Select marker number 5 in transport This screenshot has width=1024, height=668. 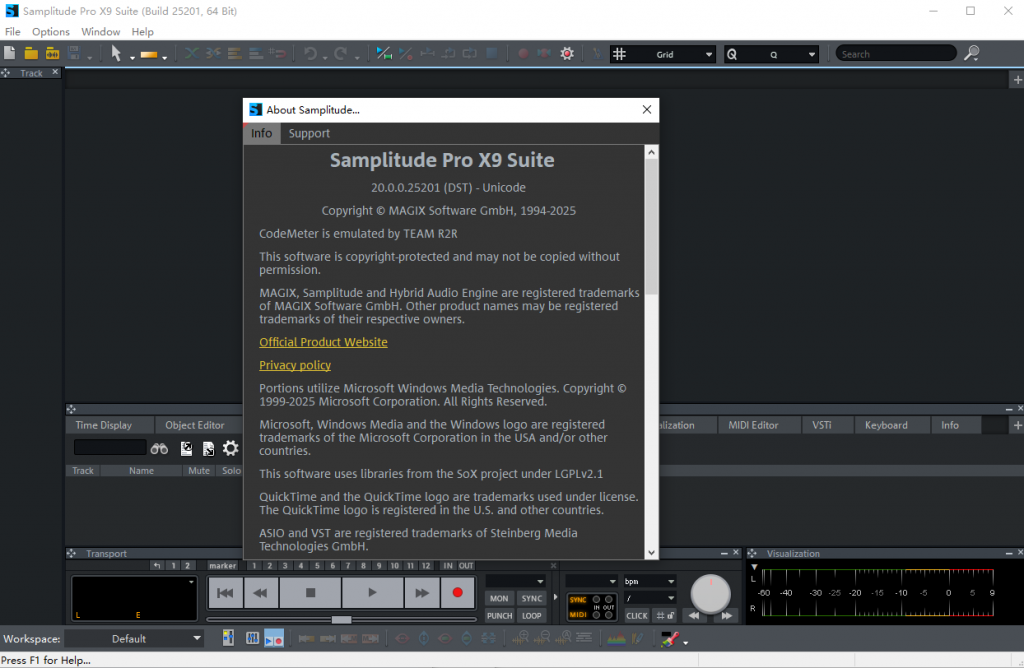coord(317,565)
